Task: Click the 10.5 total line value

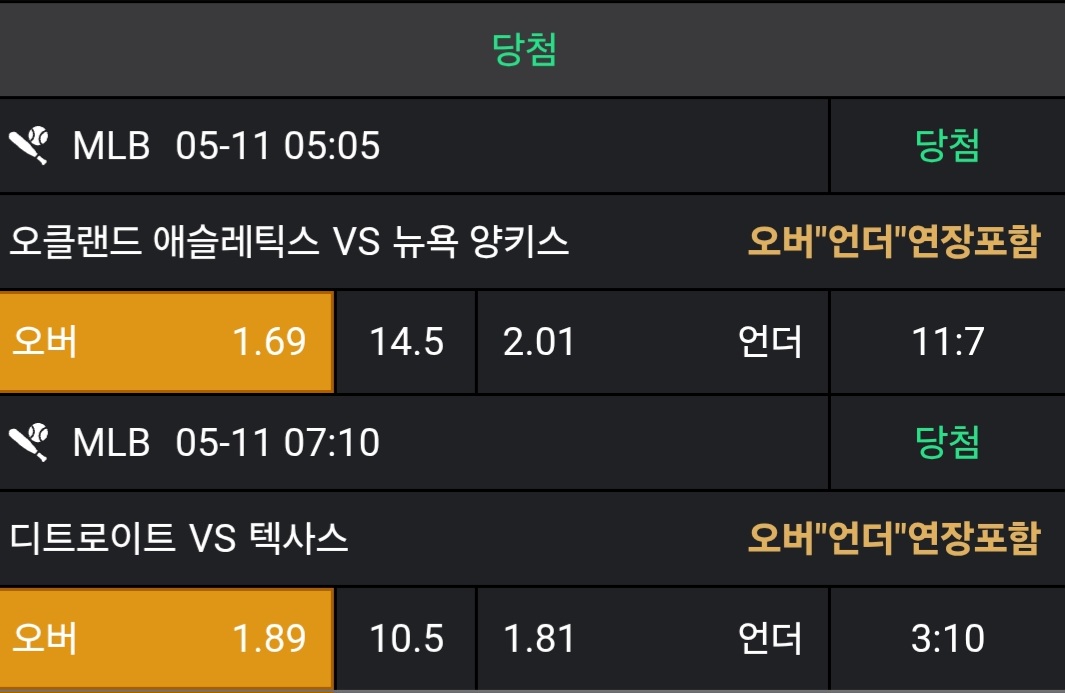Action: [x=406, y=638]
